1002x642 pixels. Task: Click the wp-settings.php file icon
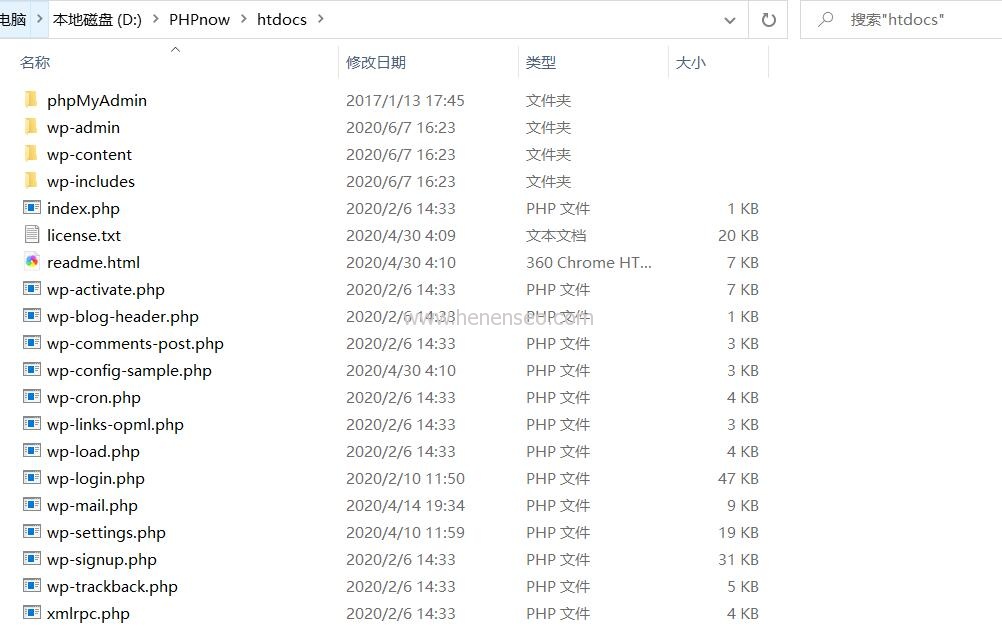coord(32,531)
